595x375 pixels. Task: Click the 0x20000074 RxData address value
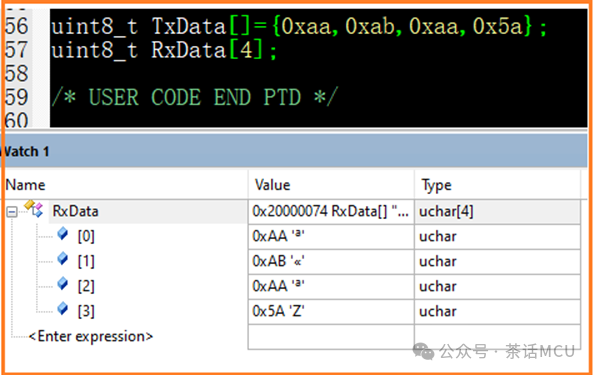(331, 211)
